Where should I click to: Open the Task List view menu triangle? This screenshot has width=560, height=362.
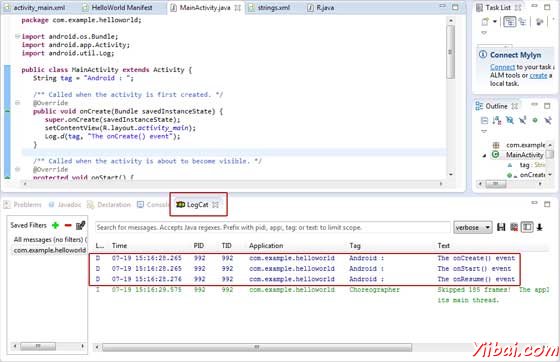(x=484, y=33)
